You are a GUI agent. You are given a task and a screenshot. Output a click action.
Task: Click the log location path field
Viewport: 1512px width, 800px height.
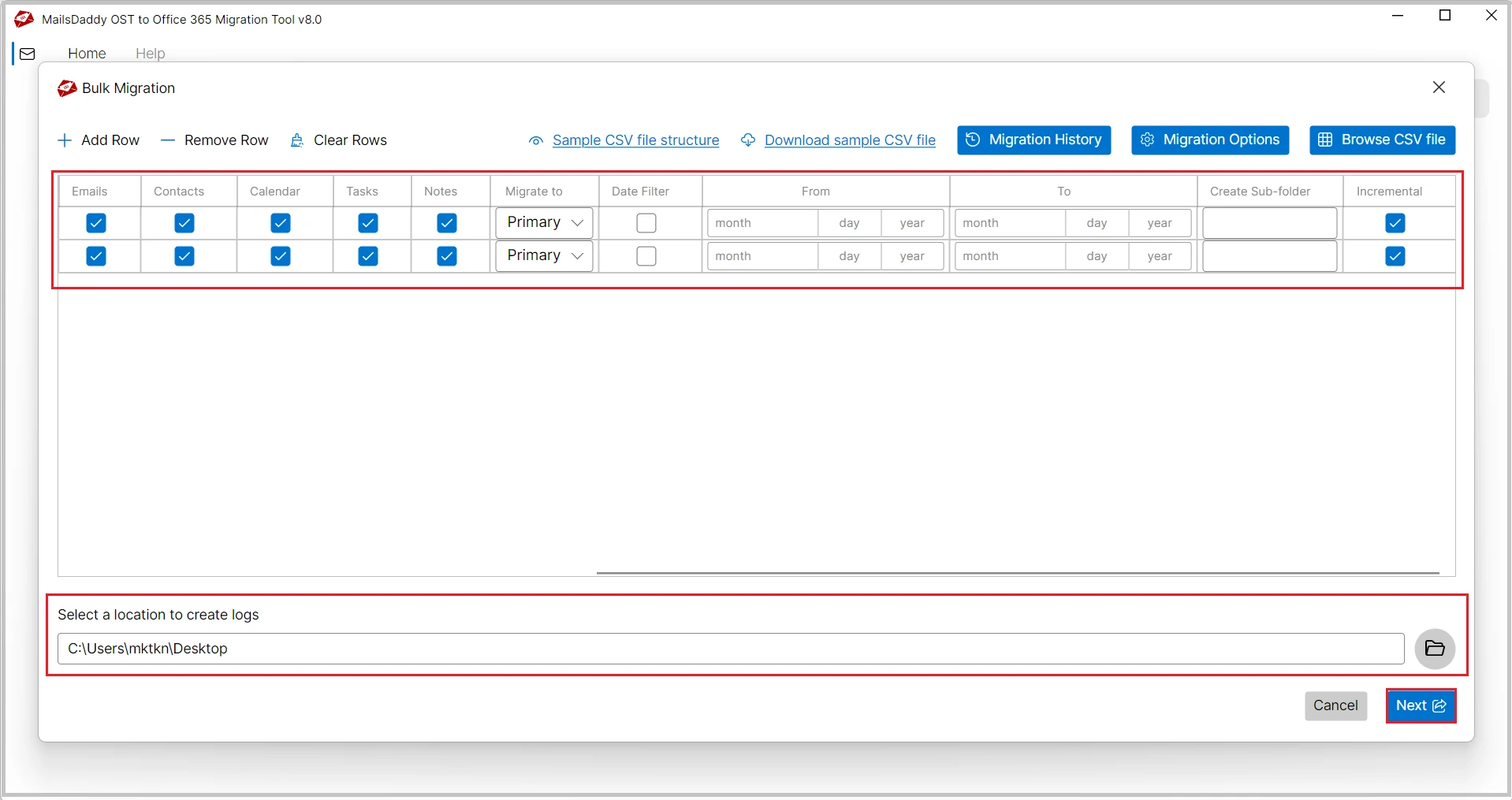tap(730, 649)
